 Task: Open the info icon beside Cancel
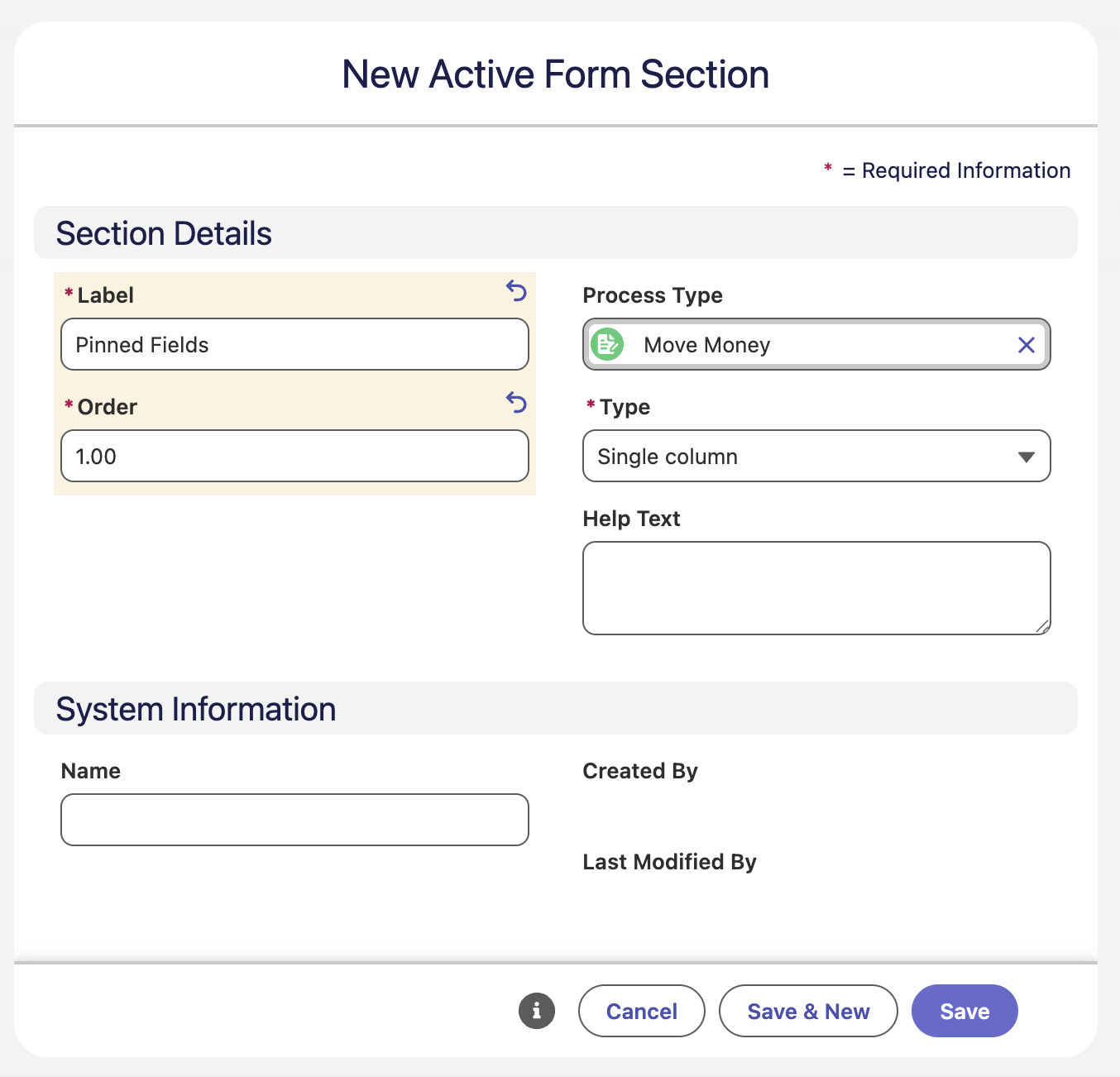(x=537, y=1011)
